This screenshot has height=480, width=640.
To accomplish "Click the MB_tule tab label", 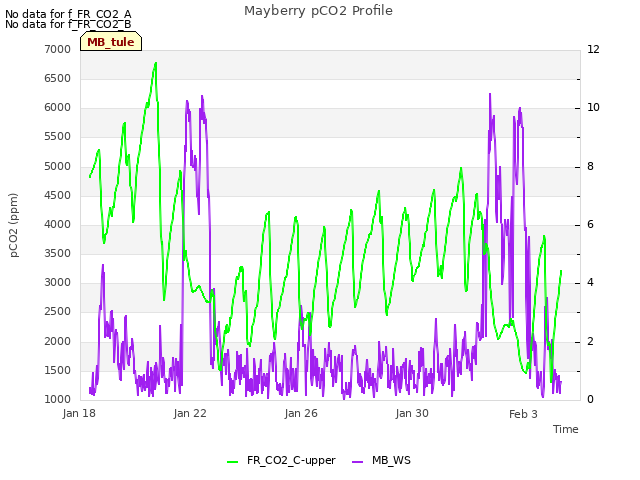I will 111,42.
